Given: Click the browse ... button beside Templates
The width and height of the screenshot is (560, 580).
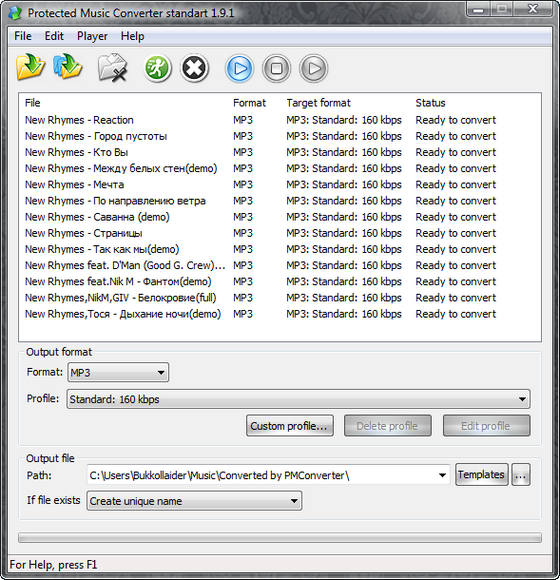Looking at the screenshot, I should [521, 475].
